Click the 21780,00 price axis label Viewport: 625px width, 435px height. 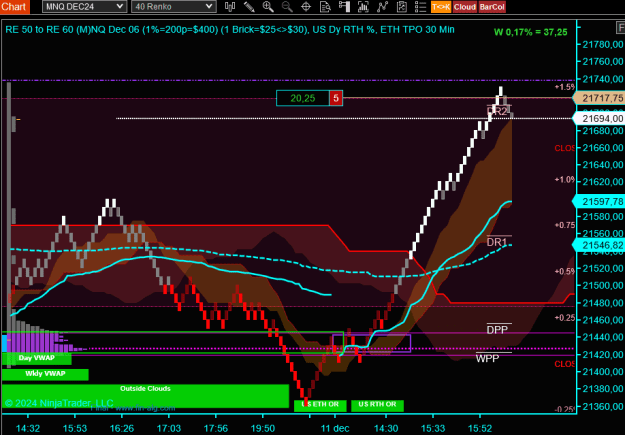[x=603, y=44]
